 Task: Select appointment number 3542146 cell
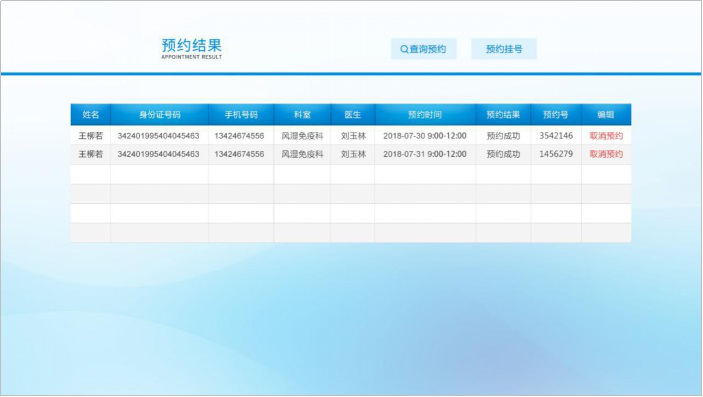pyautogui.click(x=556, y=136)
